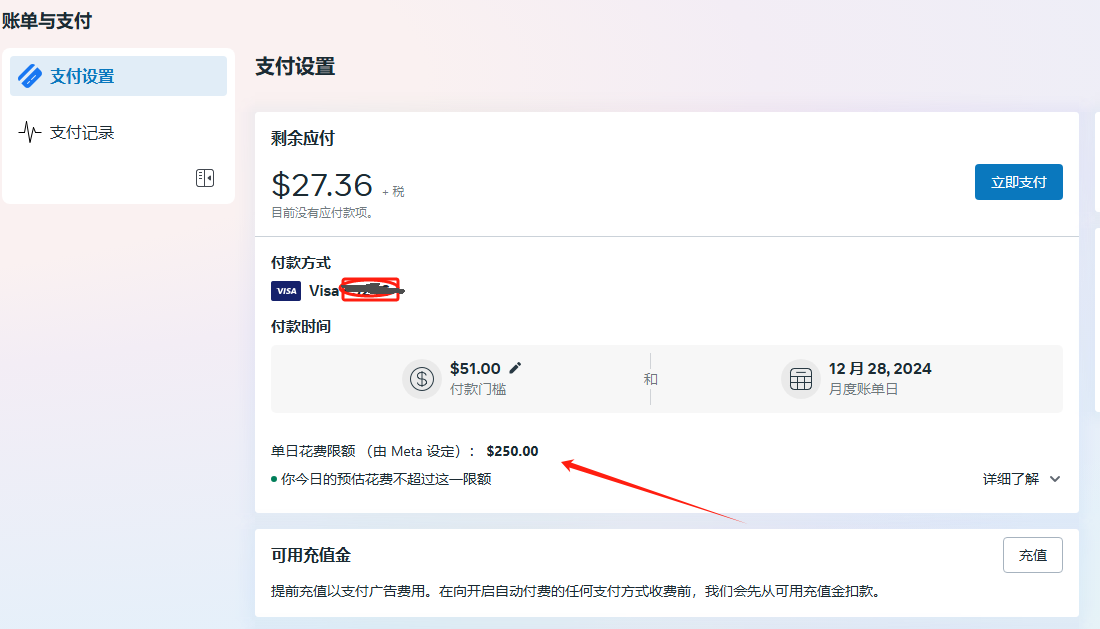Click the dollar-sign payment threshold icon

[422, 379]
